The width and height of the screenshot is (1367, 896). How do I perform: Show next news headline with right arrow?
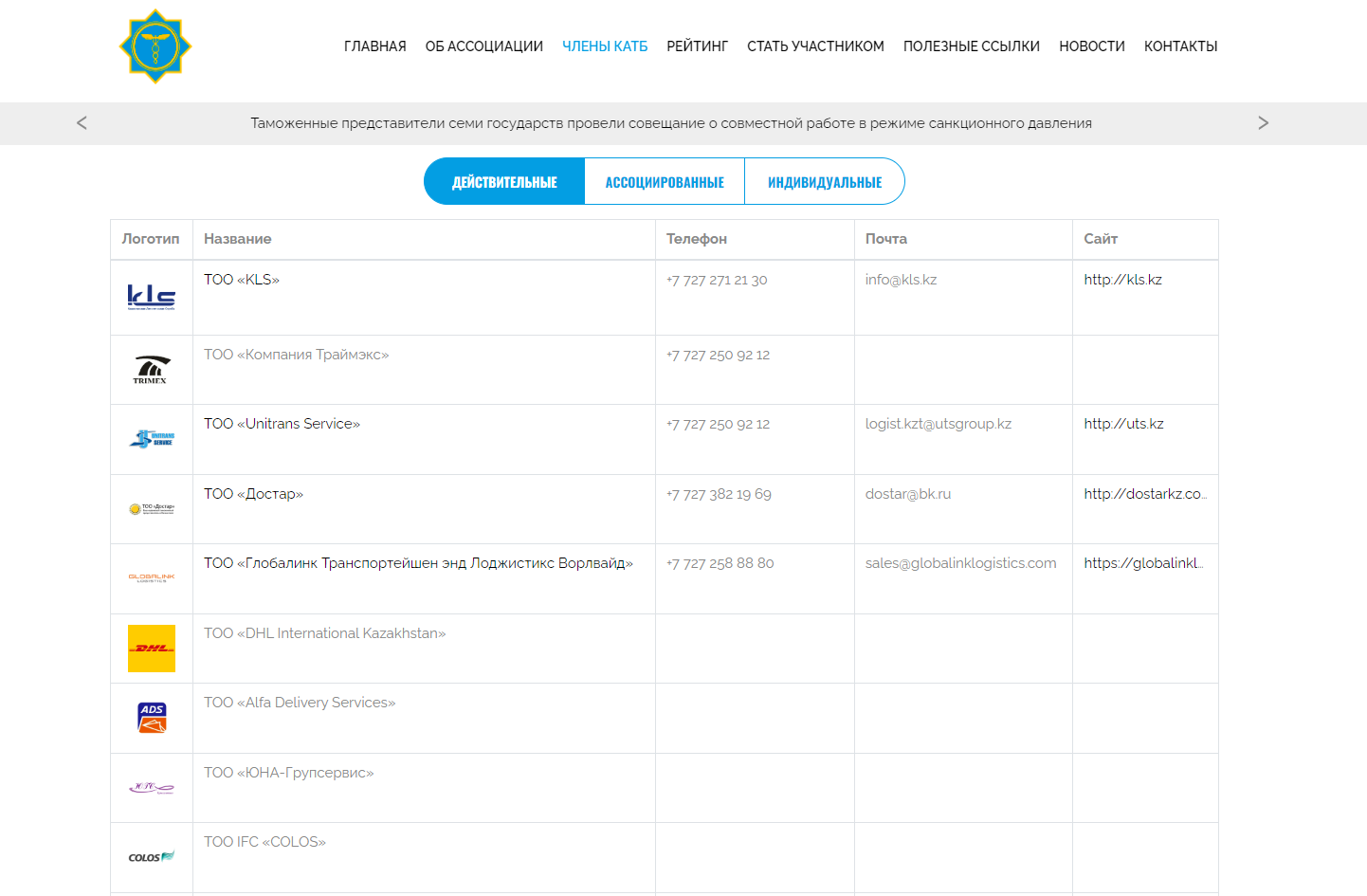tap(1263, 122)
